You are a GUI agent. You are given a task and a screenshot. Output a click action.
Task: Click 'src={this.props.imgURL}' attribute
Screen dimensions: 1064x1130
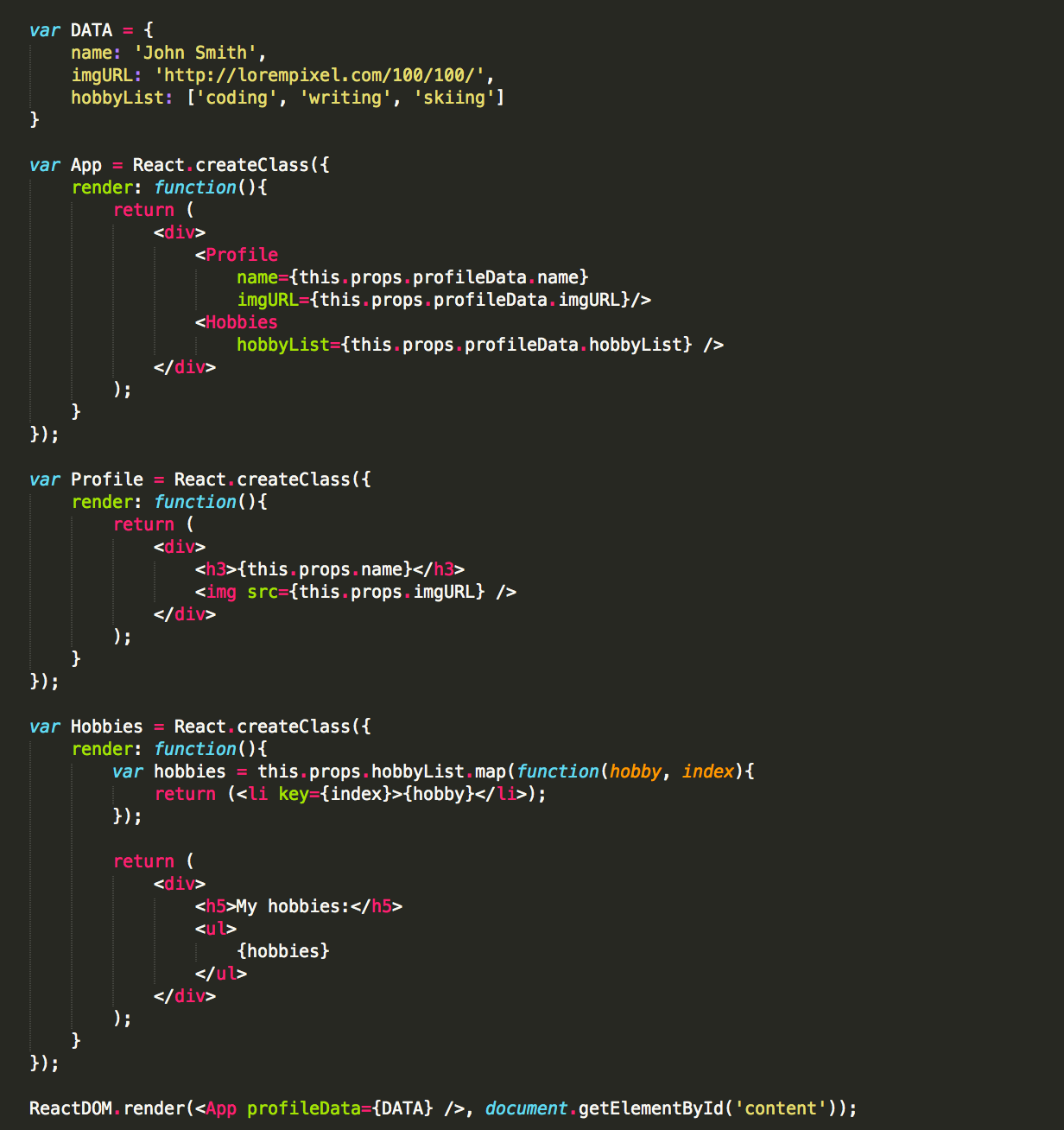(366, 592)
